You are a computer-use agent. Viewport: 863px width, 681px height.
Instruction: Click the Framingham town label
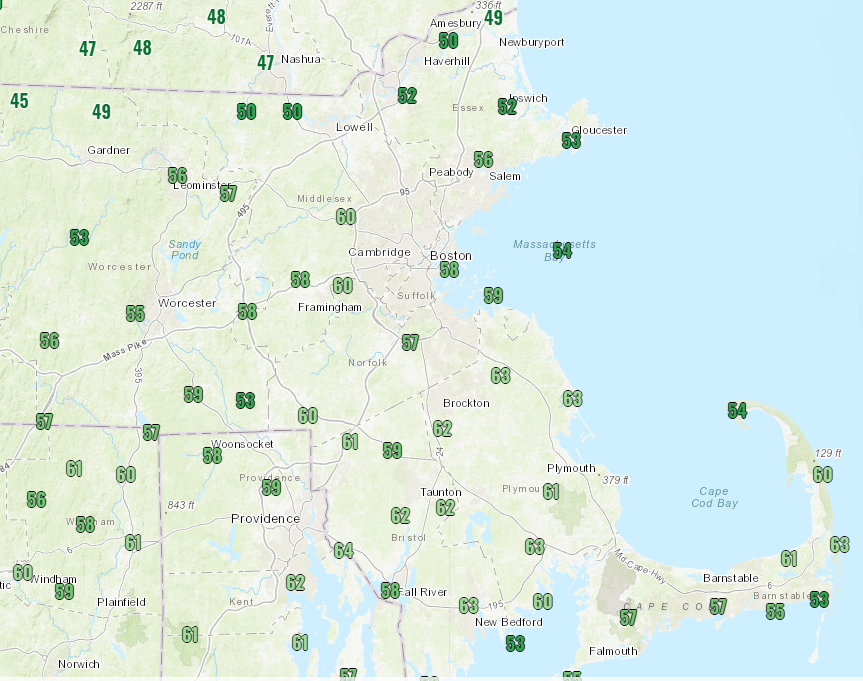pos(330,307)
